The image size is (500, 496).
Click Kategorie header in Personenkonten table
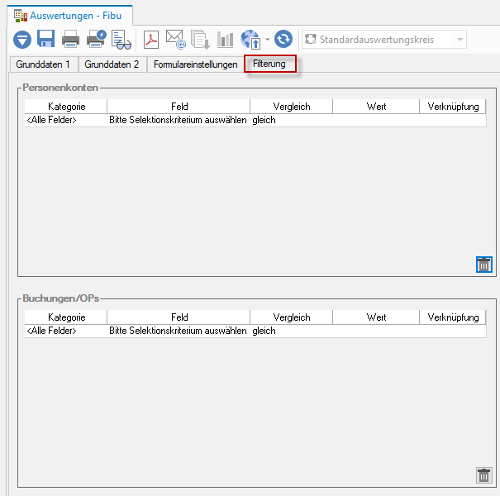tap(66, 106)
